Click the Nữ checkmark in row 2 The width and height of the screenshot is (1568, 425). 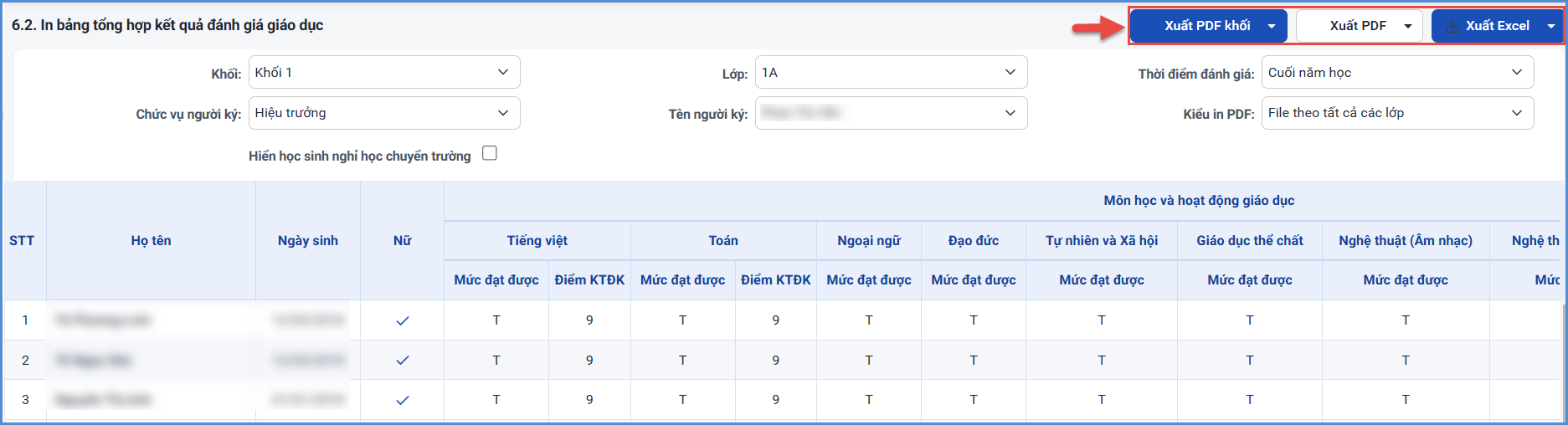(403, 361)
